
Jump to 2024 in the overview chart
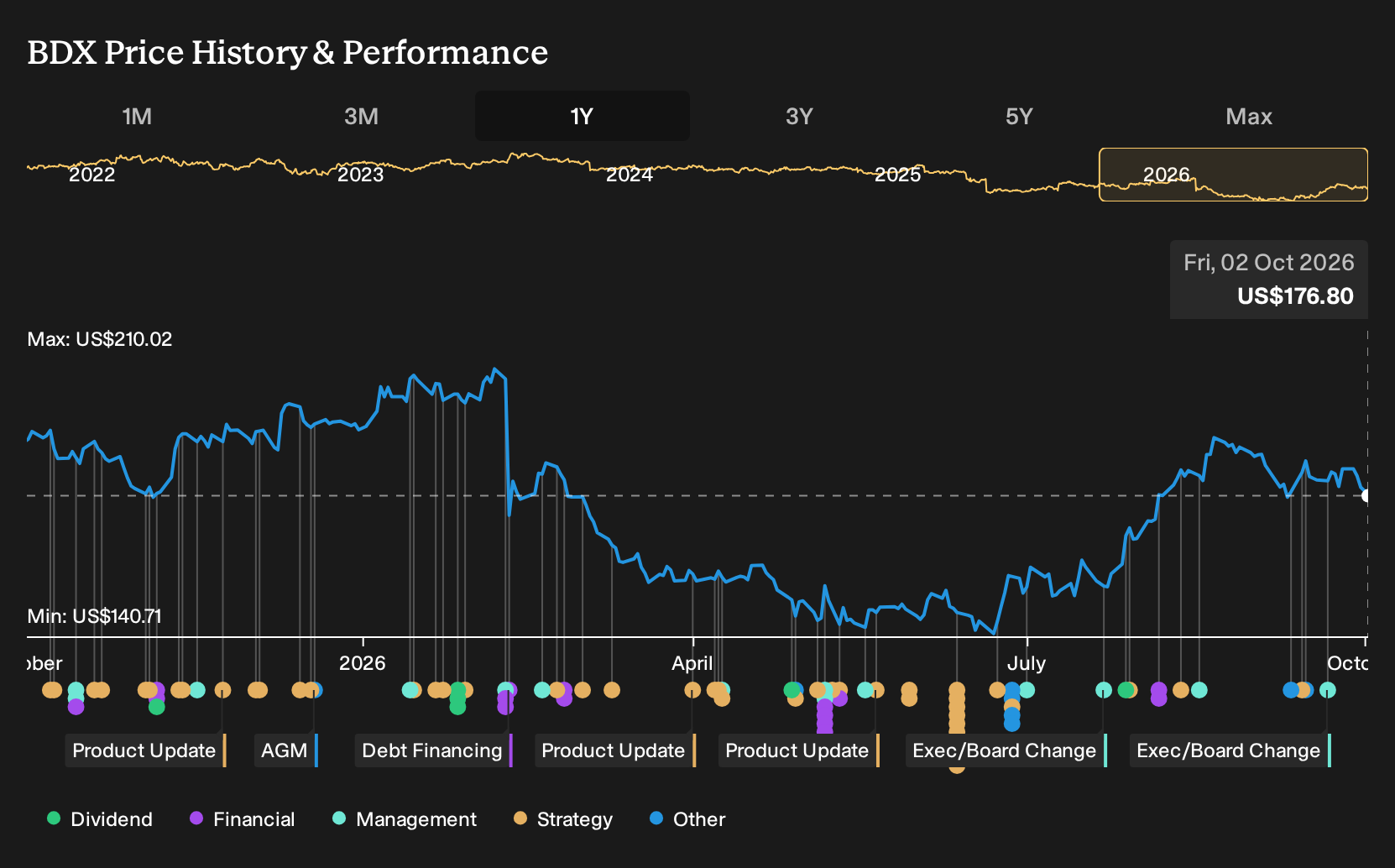[630, 175]
